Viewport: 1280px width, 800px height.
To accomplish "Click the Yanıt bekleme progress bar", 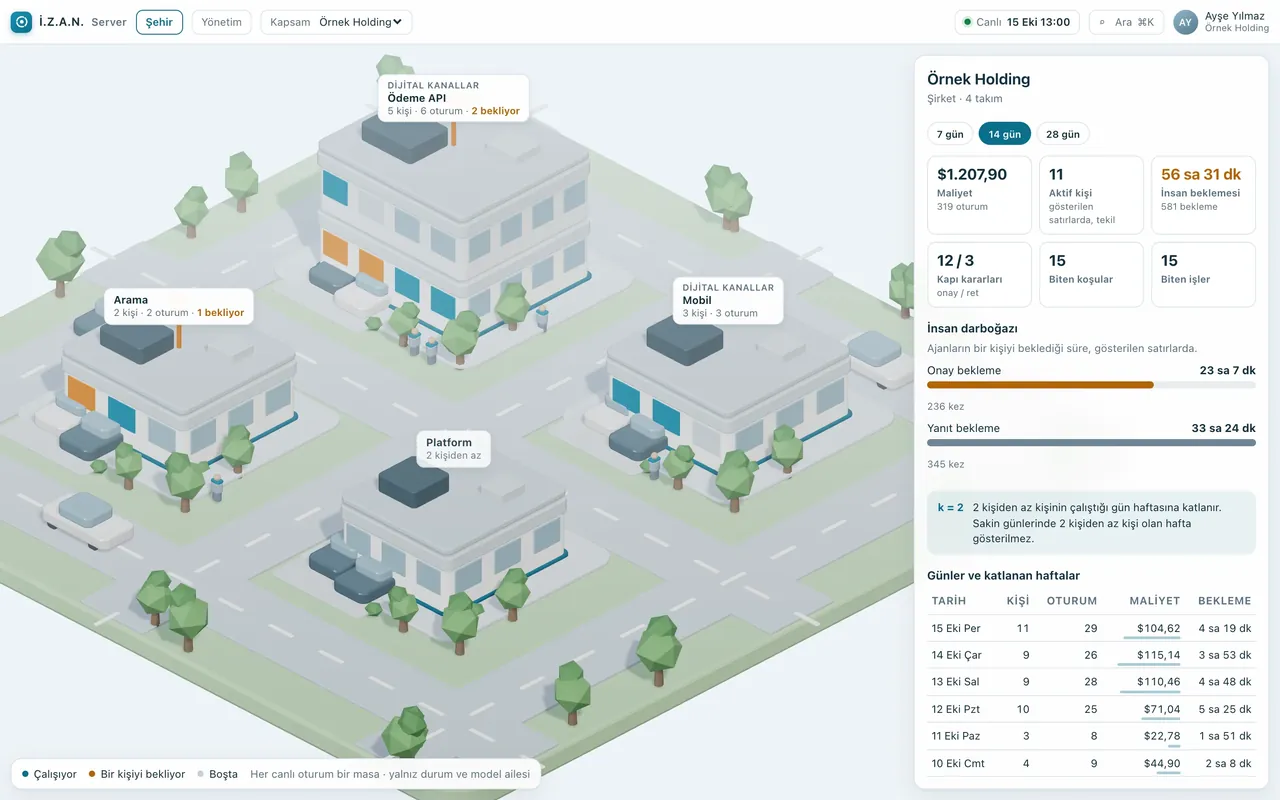I will pyautogui.click(x=1091, y=442).
